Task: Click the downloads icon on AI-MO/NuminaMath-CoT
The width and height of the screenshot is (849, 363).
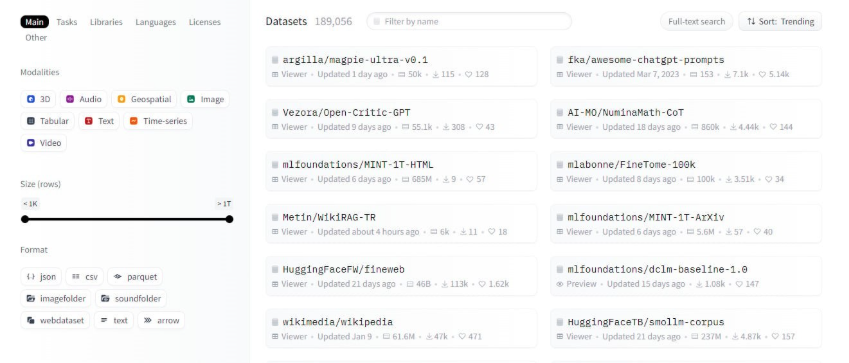Action: (x=733, y=127)
